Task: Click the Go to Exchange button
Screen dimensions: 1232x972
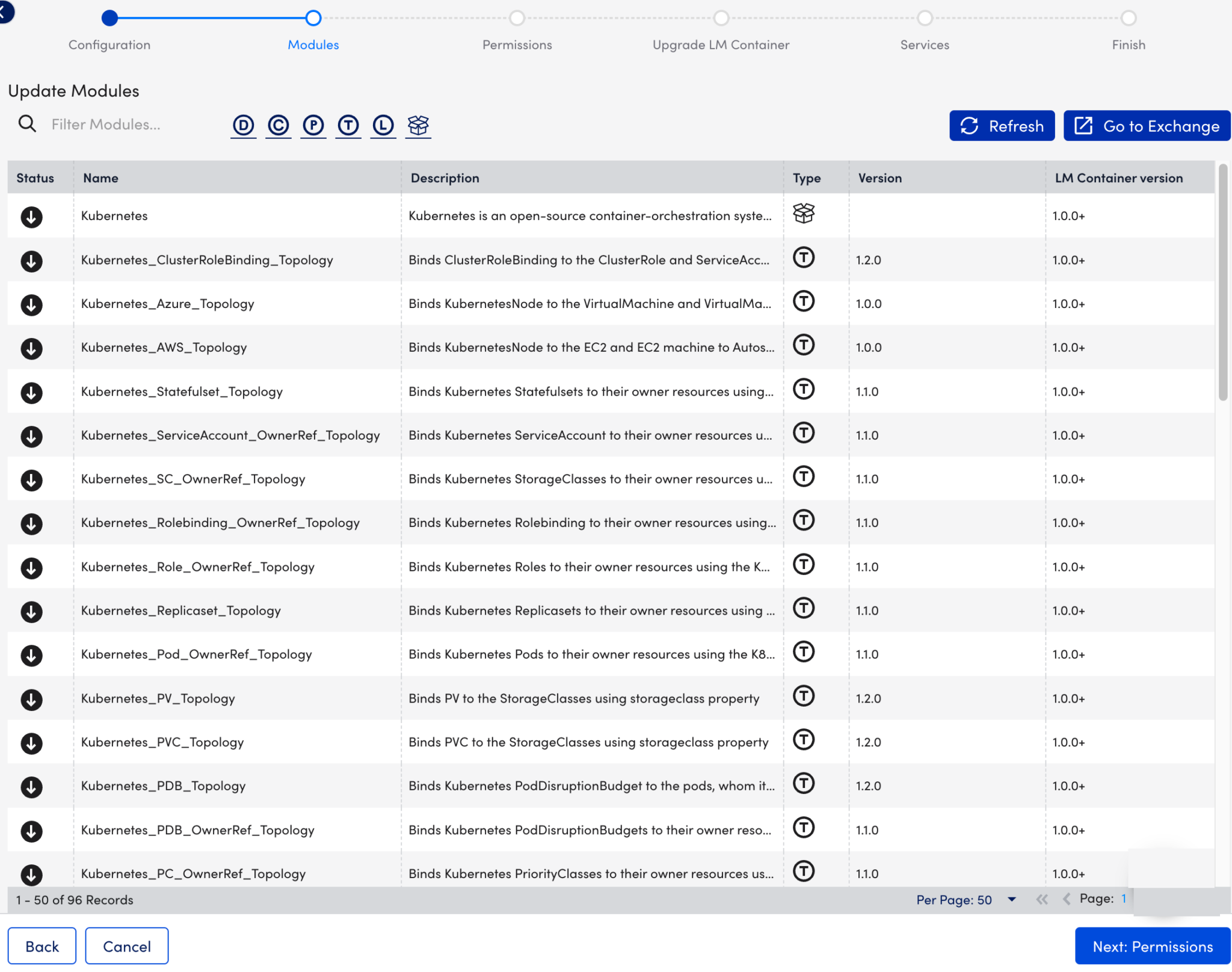Action: tap(1146, 126)
